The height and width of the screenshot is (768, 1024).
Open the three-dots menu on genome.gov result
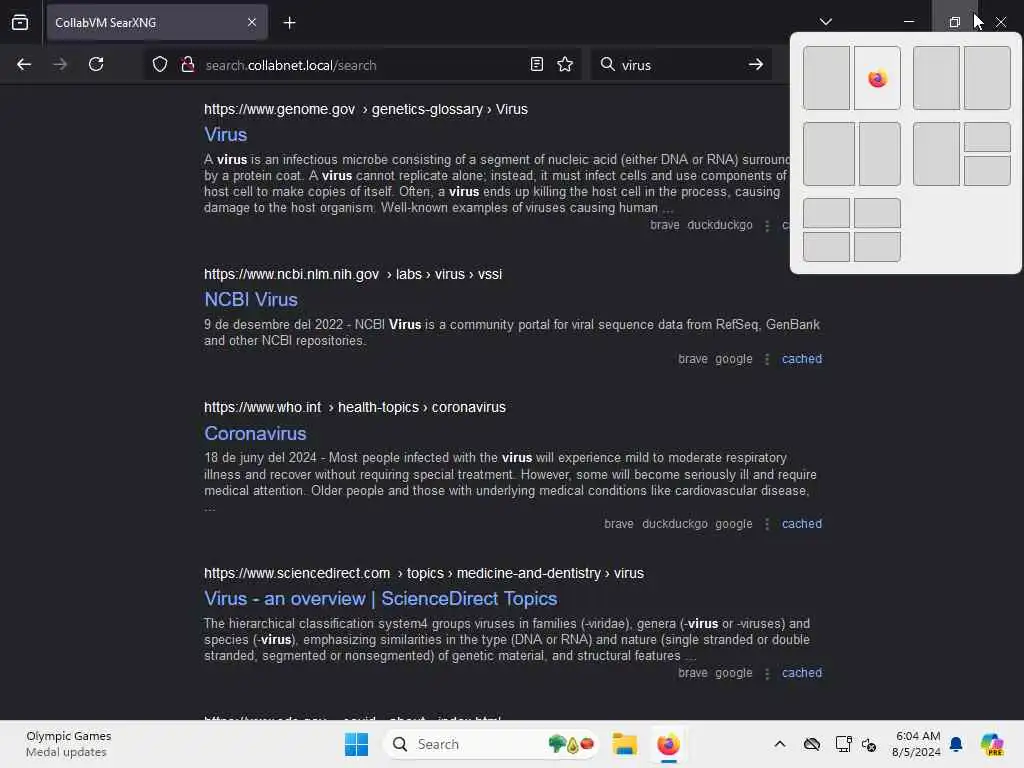click(x=767, y=225)
